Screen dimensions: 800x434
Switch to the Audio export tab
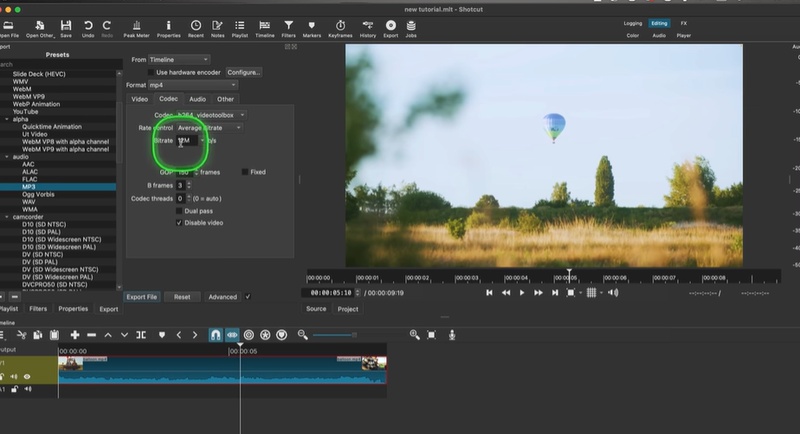[197, 99]
